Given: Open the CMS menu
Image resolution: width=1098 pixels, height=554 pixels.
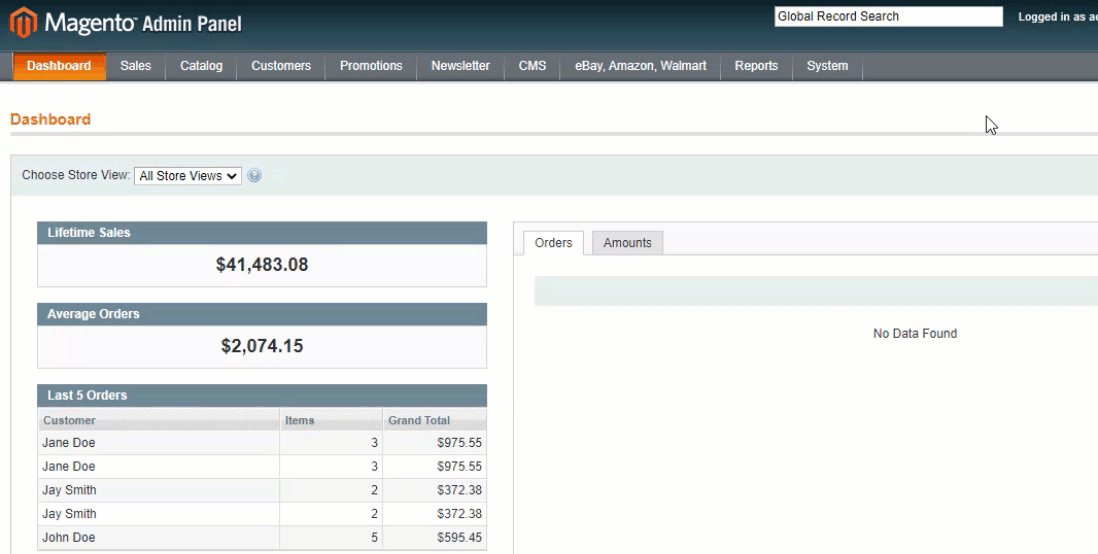Looking at the screenshot, I should tap(532, 66).
